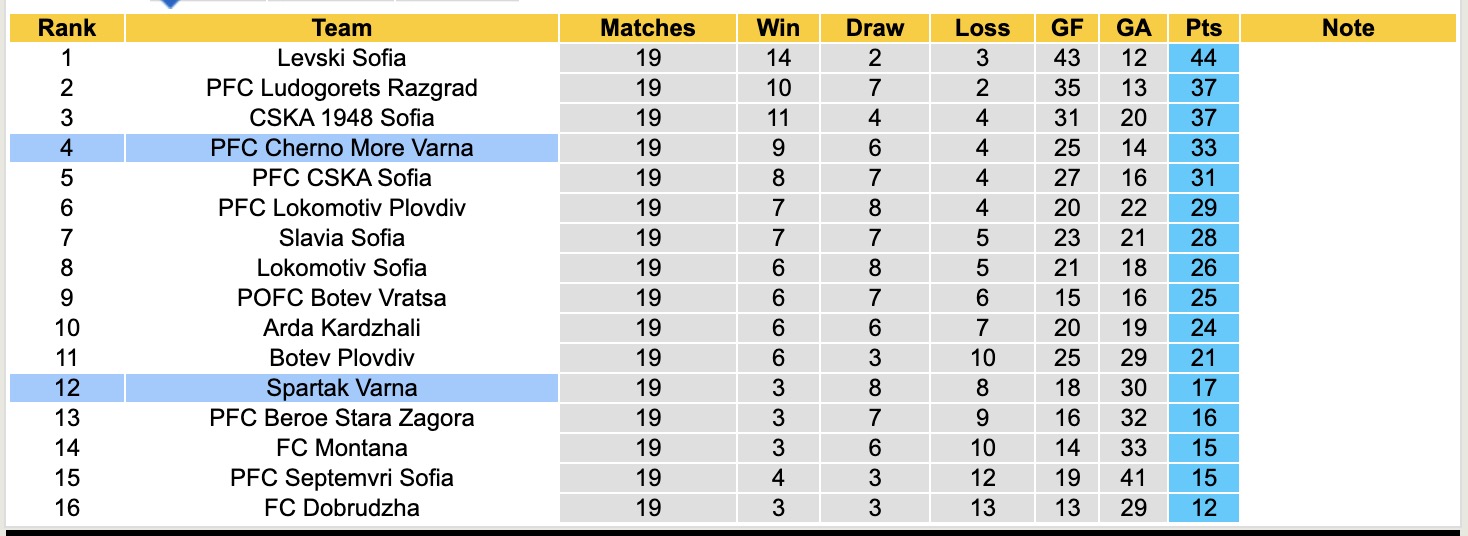Click the Loss column header
Viewport: 1468px width, 536px height.
982,28
